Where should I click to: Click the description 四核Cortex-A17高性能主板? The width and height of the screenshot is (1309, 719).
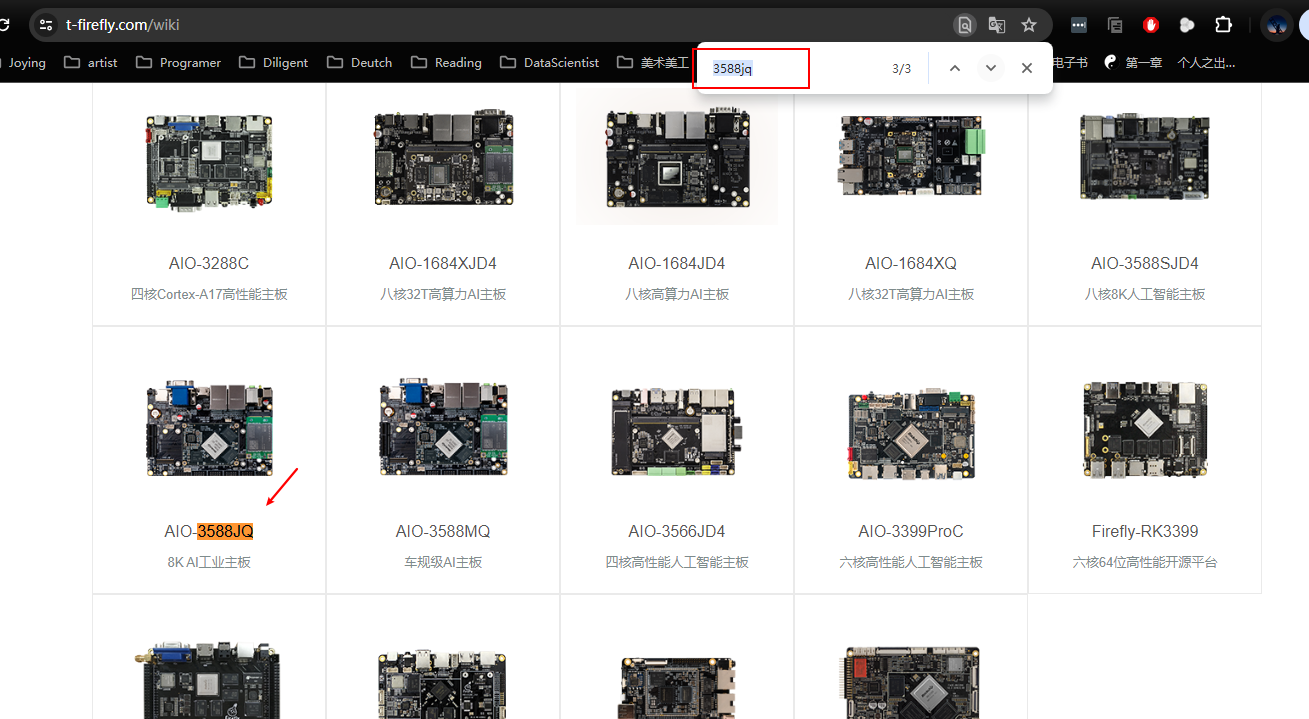[209, 294]
